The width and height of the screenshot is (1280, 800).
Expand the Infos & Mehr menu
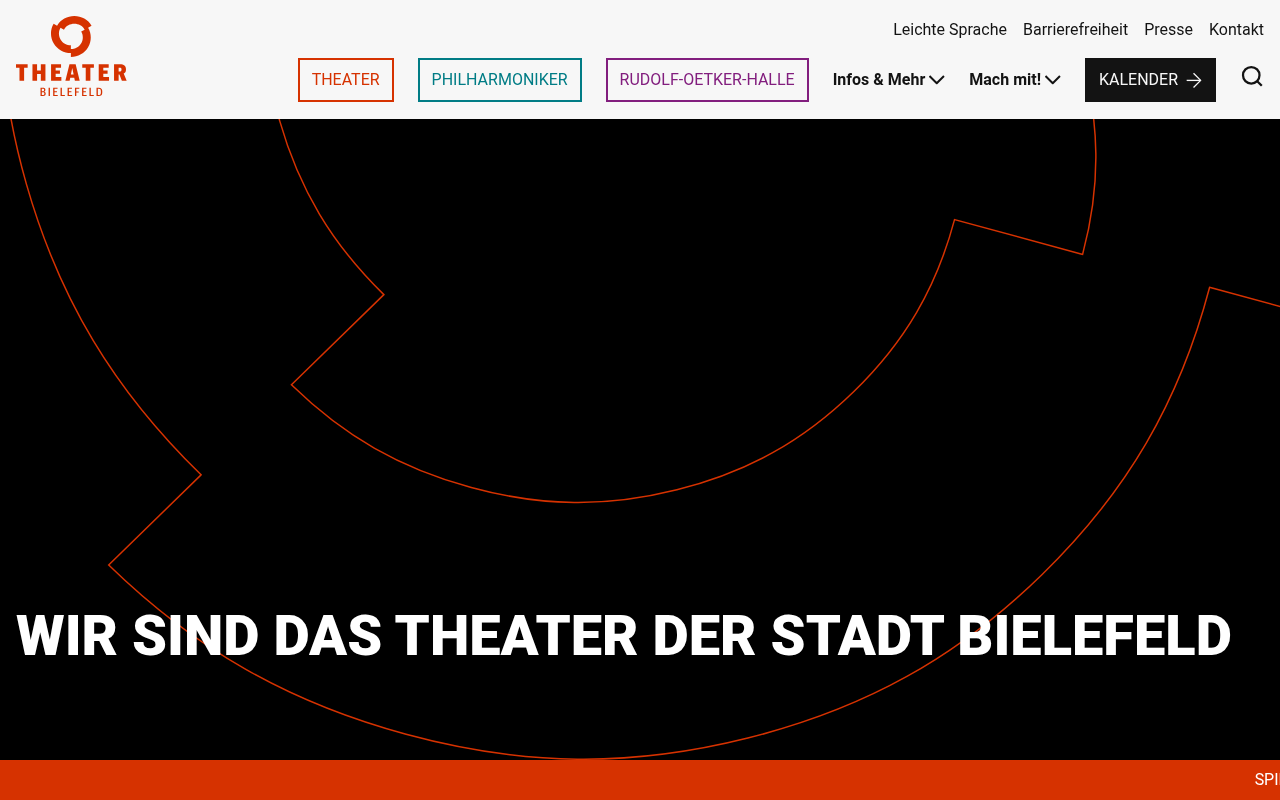pyautogui.click(x=889, y=80)
